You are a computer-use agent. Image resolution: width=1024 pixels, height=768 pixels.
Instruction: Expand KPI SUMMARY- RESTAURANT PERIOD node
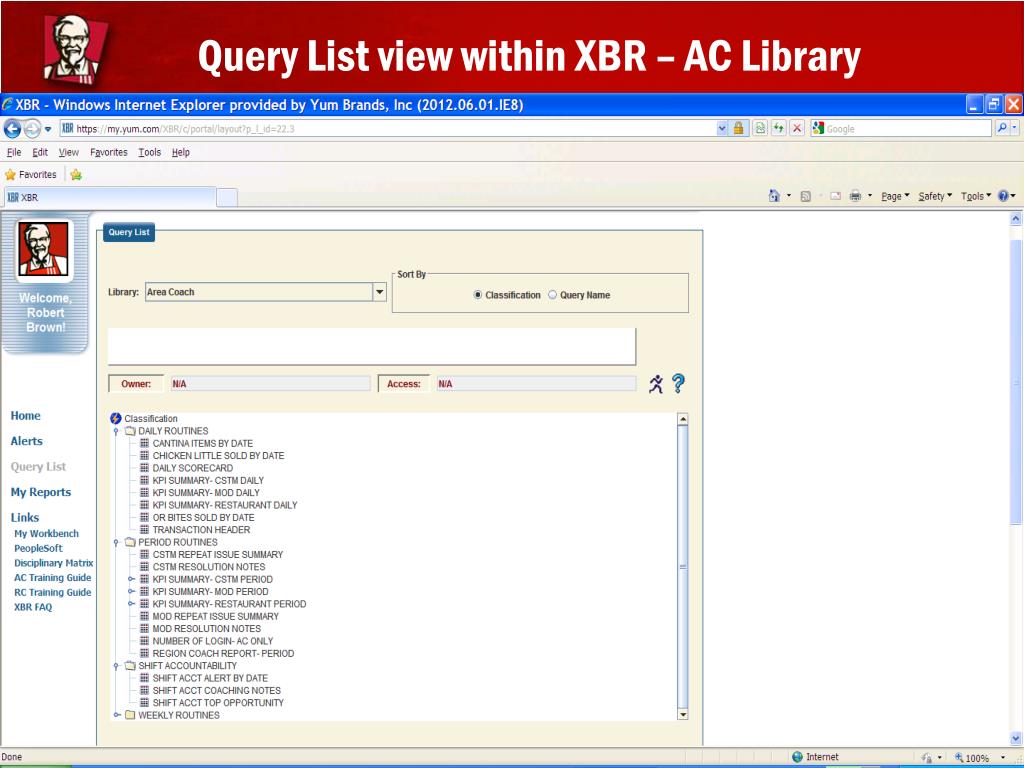[131, 604]
